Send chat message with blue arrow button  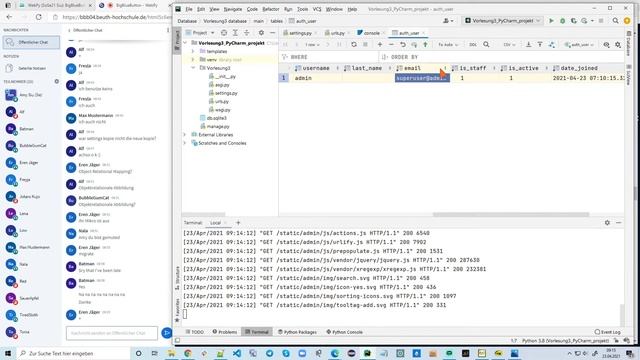166,333
